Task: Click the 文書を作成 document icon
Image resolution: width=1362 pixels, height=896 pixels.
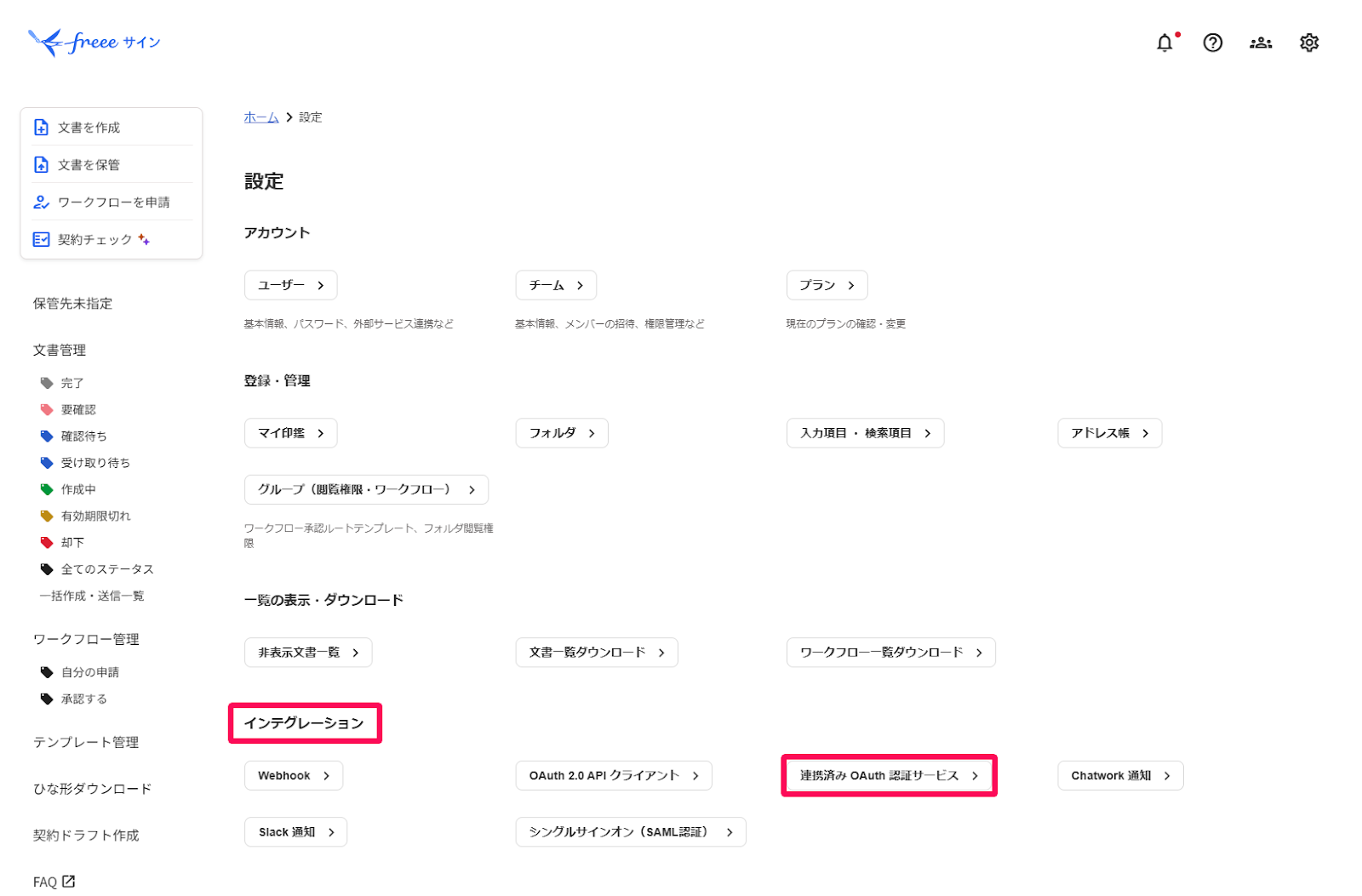Action: click(x=41, y=128)
